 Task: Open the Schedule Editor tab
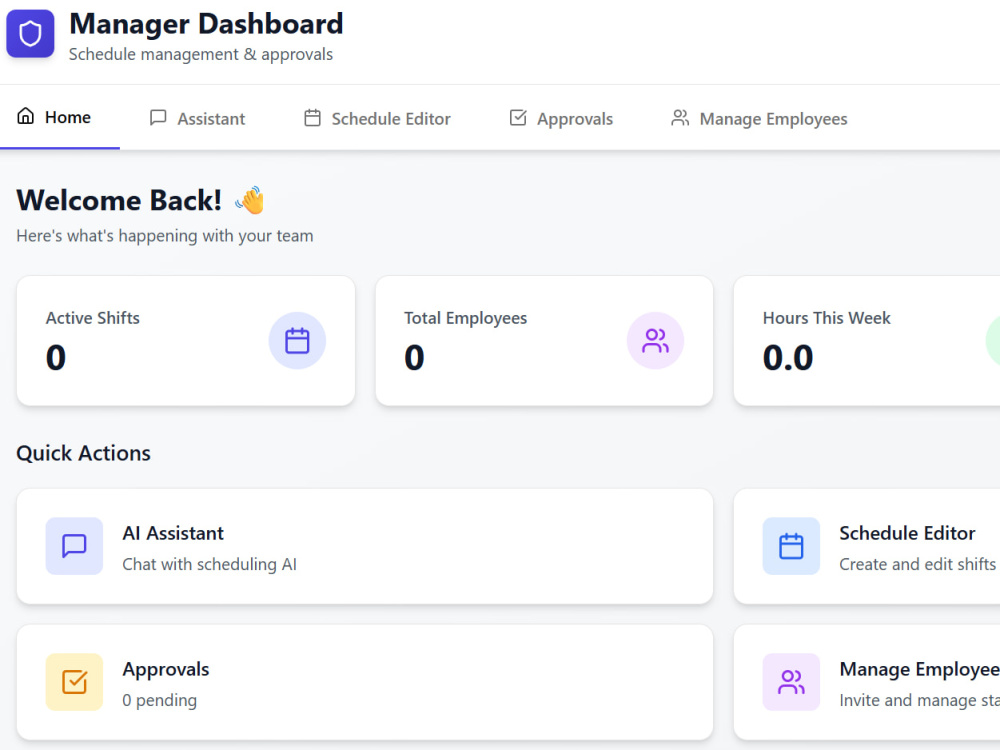tap(377, 119)
